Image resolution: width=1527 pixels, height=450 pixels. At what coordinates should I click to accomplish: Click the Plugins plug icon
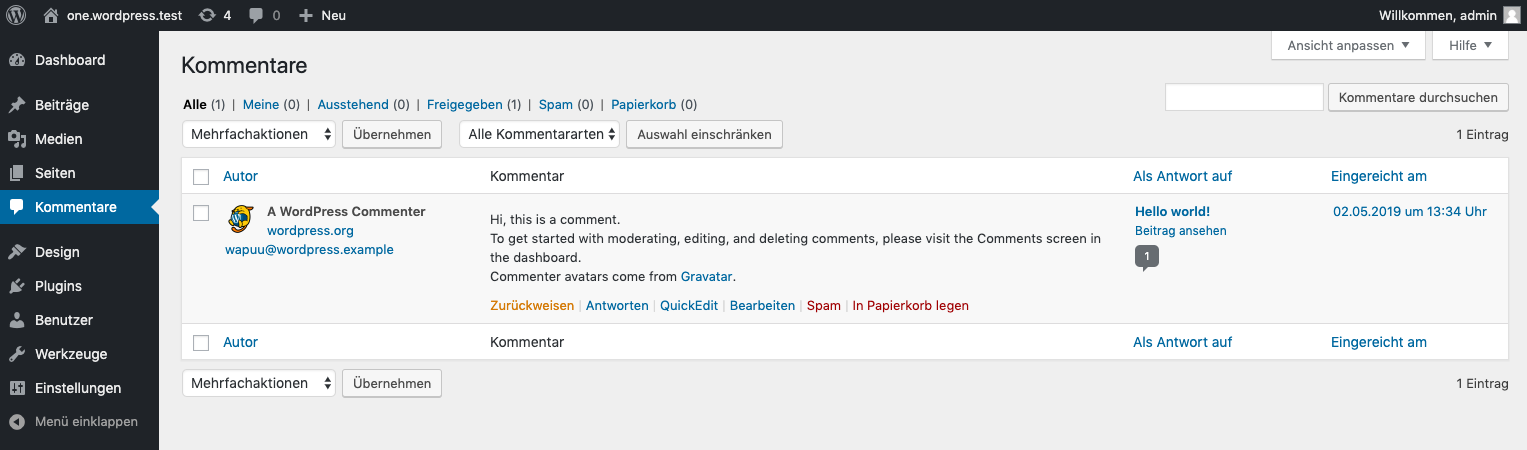(17, 286)
